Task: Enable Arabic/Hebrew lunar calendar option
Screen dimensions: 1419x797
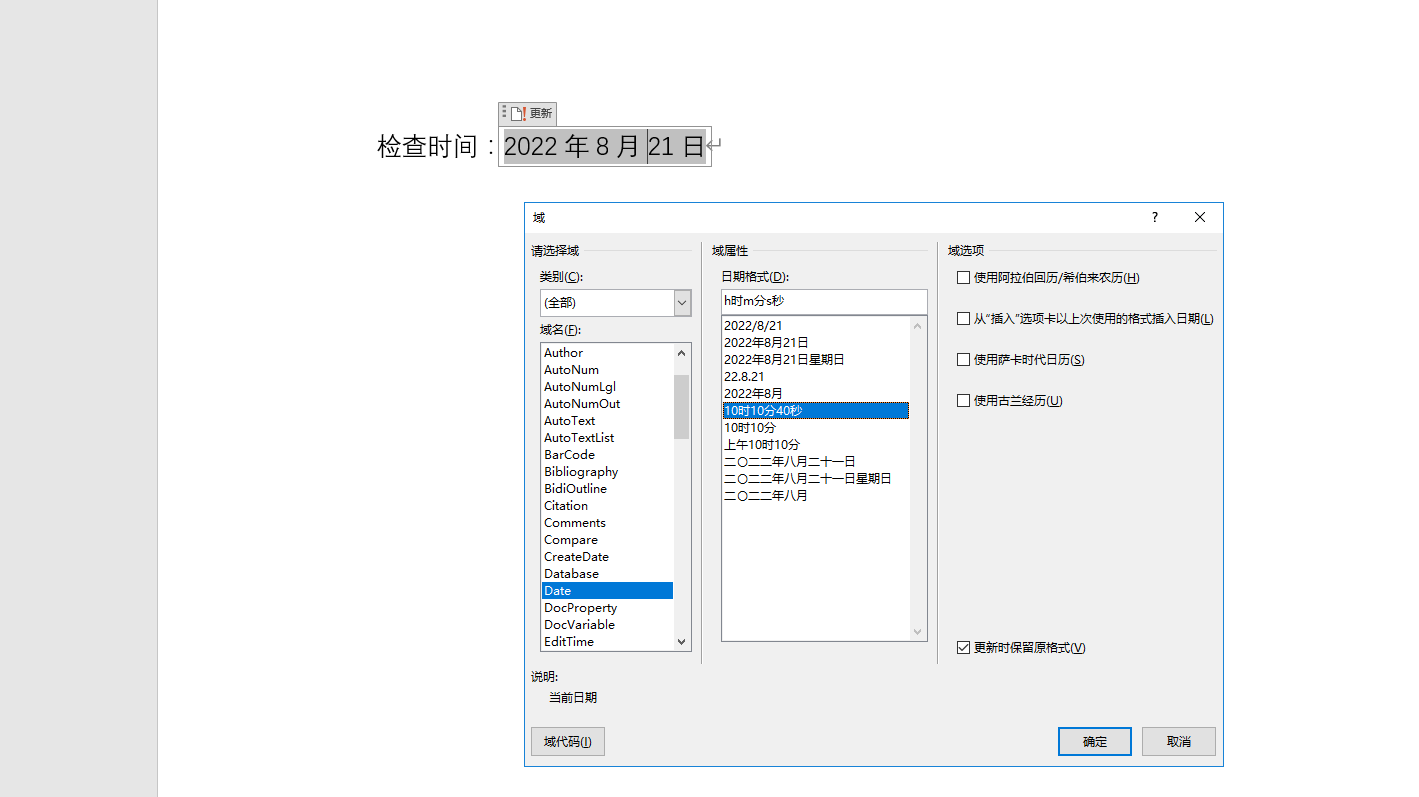Action: pos(1048,278)
